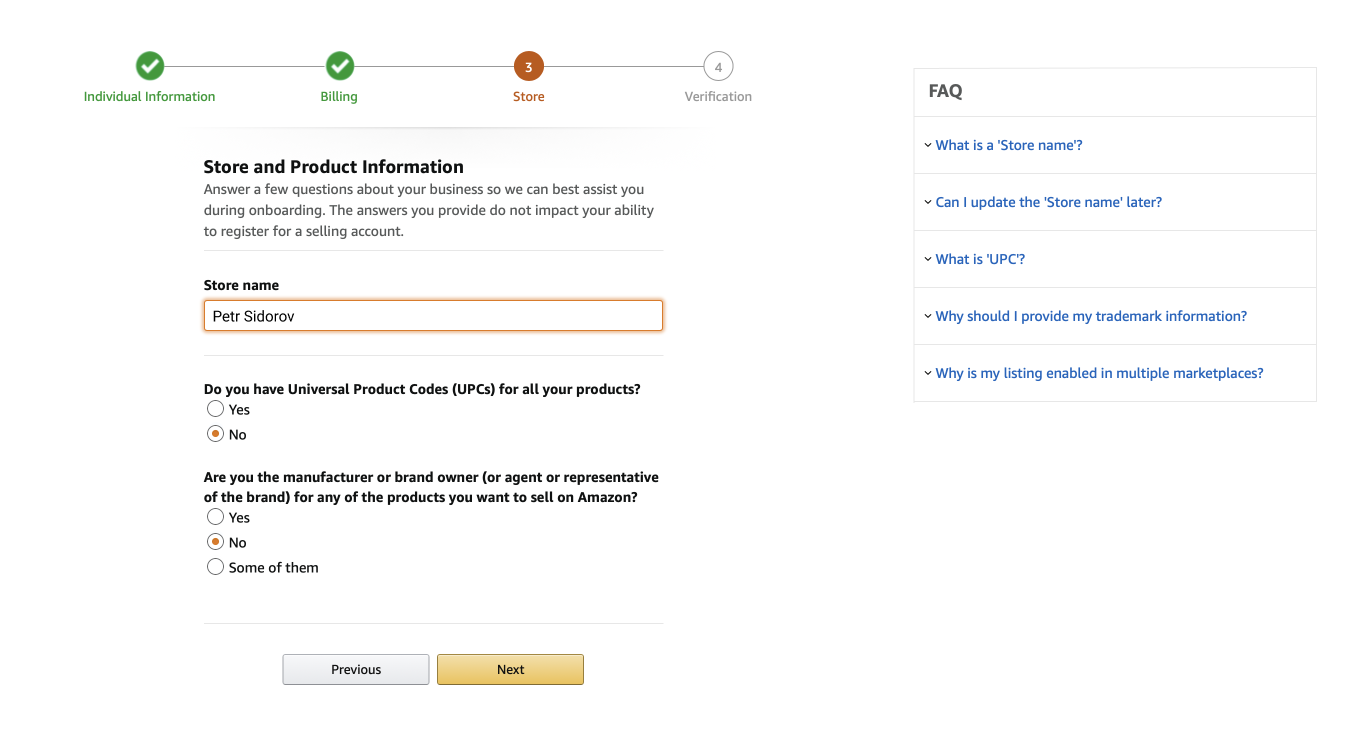
Task: Select Yes for having UPCs for all products
Action: coord(215,408)
